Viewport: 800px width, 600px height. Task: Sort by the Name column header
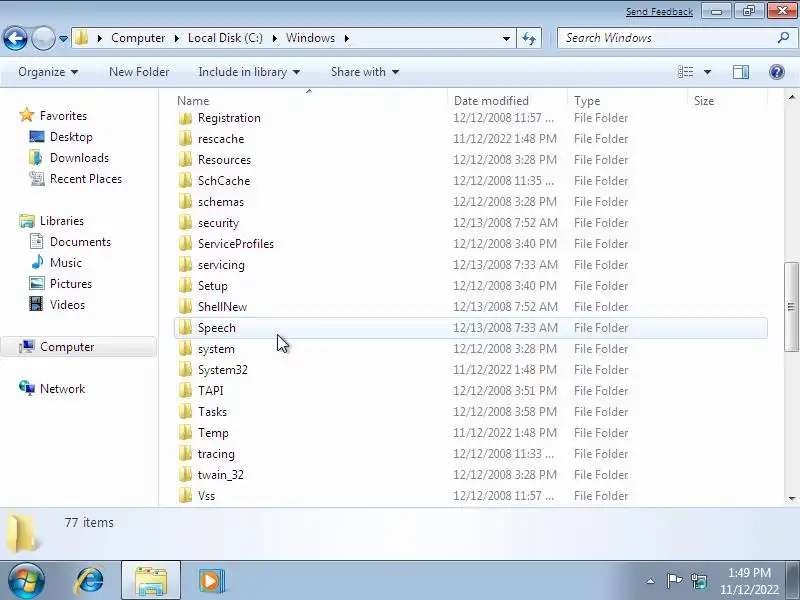click(193, 101)
